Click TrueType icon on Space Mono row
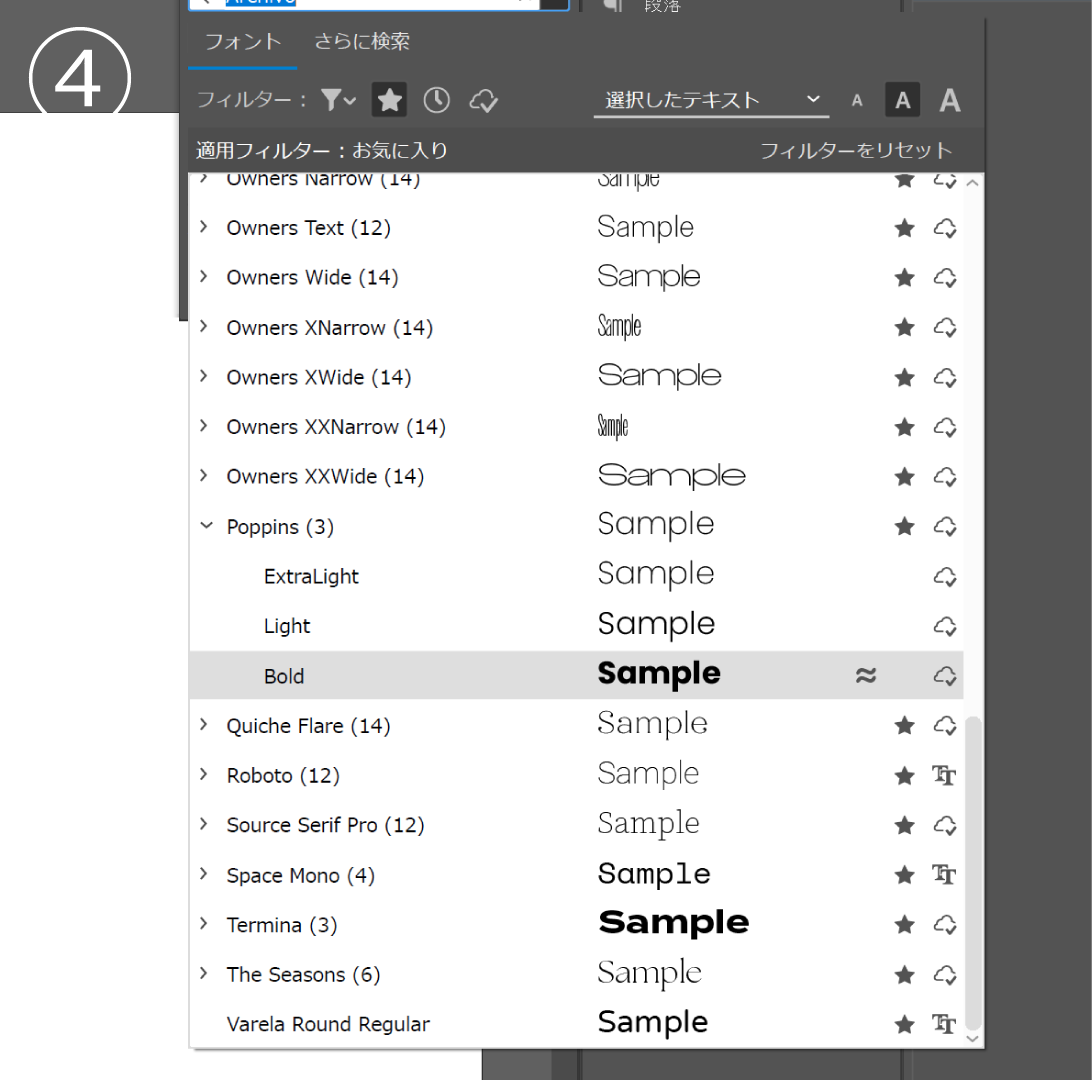Screen dimensions: 1092x1080 click(x=944, y=875)
